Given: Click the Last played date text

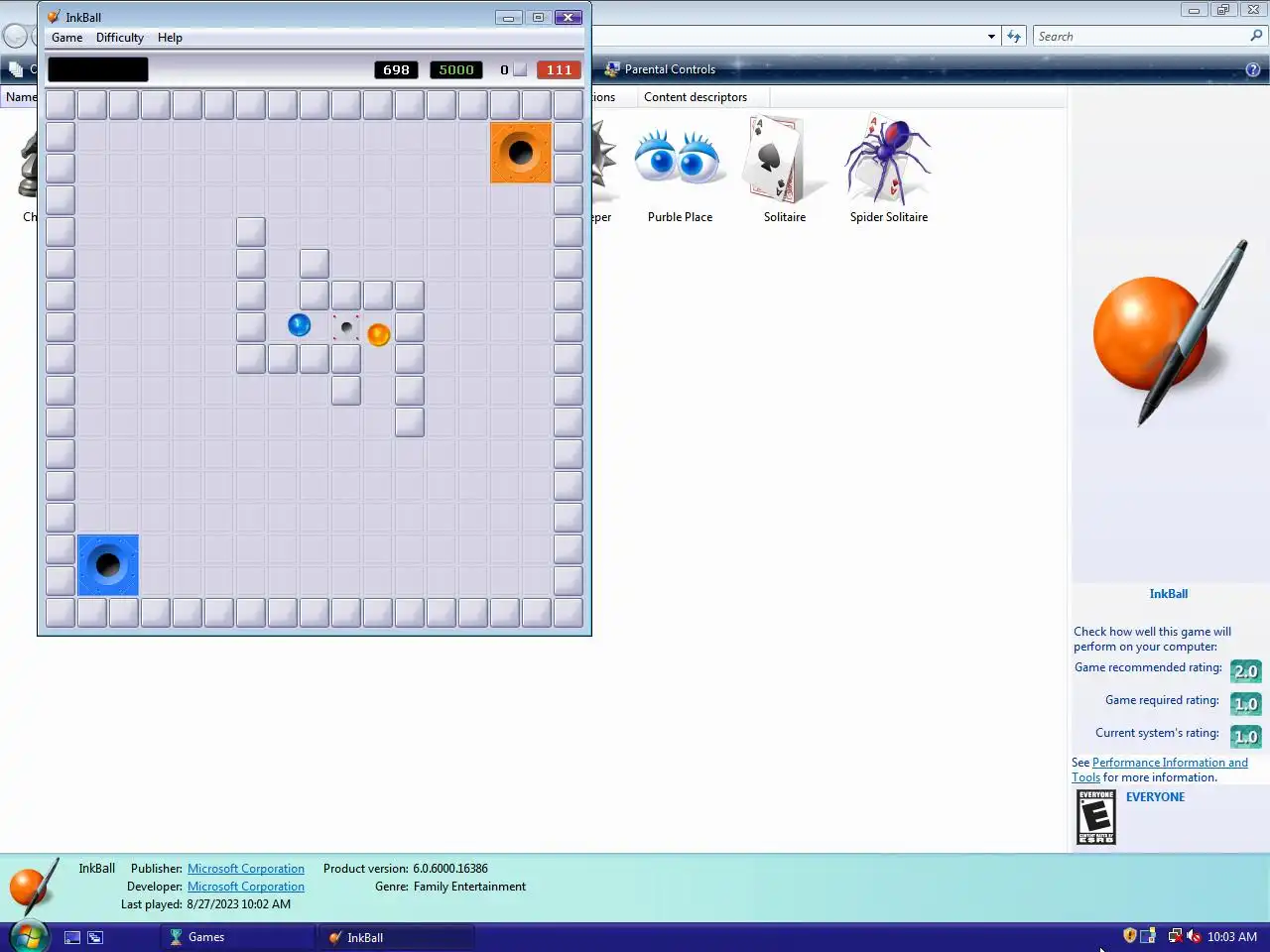Looking at the screenshot, I should pyautogui.click(x=238, y=904).
